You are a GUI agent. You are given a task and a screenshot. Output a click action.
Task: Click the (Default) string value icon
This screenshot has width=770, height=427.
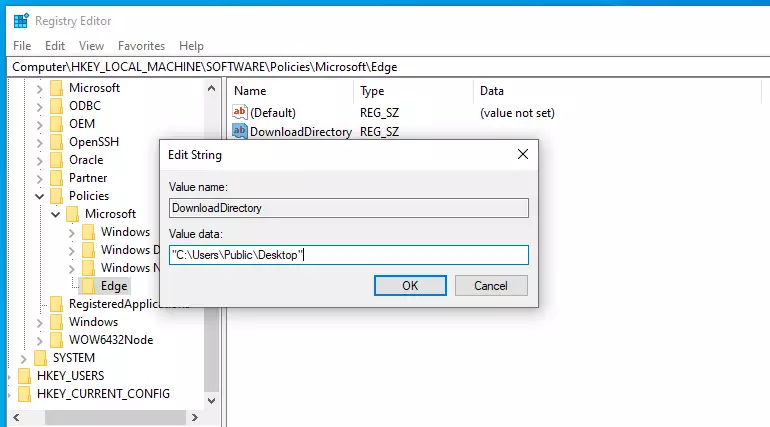pos(240,112)
